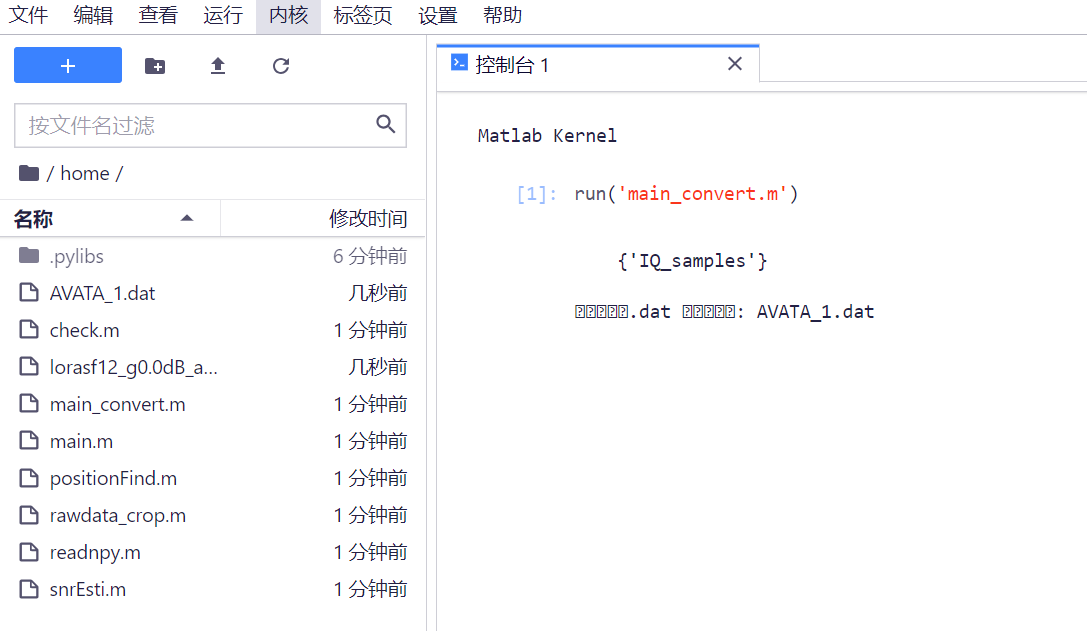Screen dimensions: 1087x631
Task: Click the upload files icon
Action: point(218,66)
